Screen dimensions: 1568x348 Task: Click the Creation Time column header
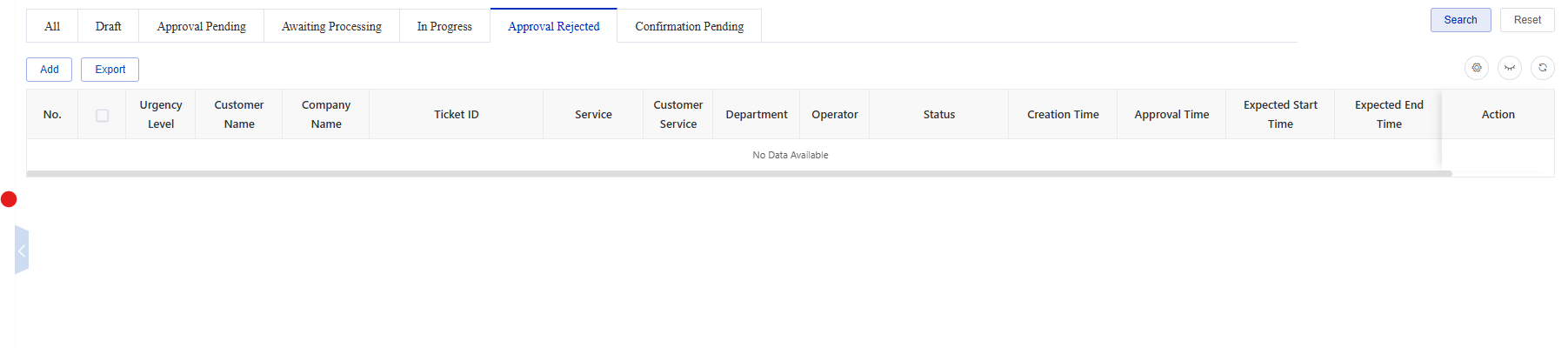pos(1063,114)
